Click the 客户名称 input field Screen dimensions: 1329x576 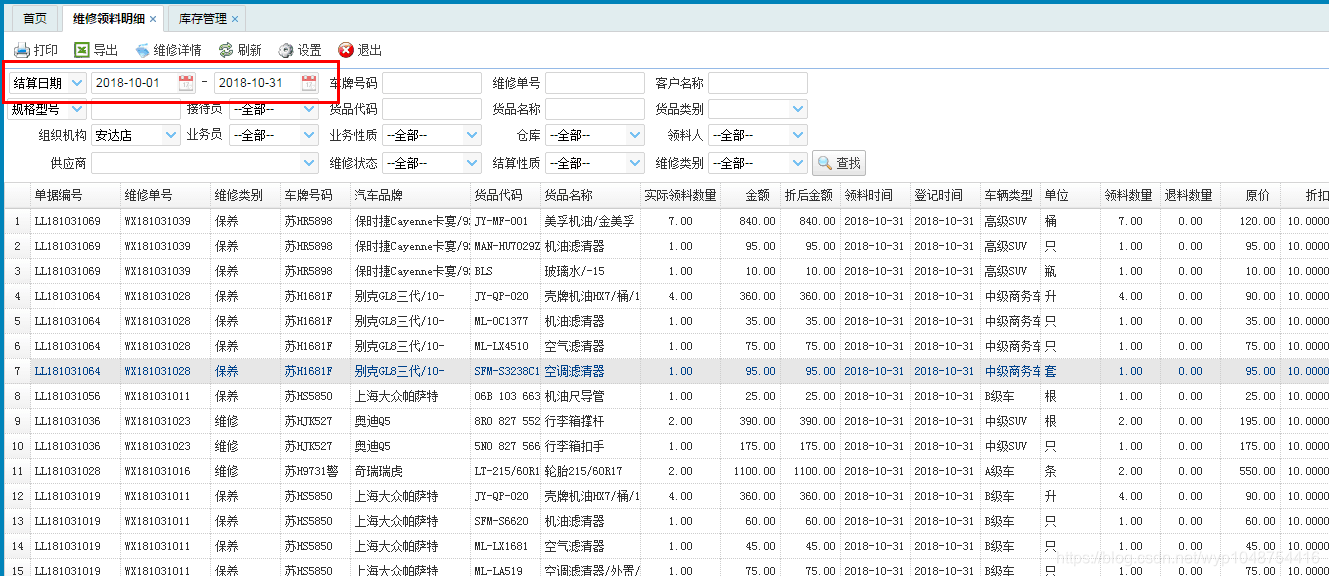pos(758,83)
